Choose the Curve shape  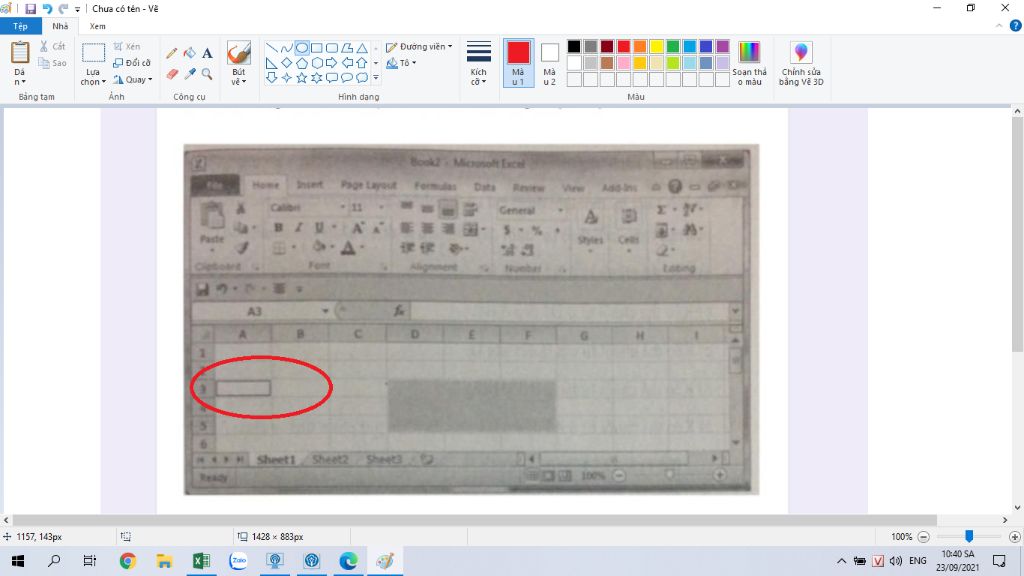pos(287,48)
